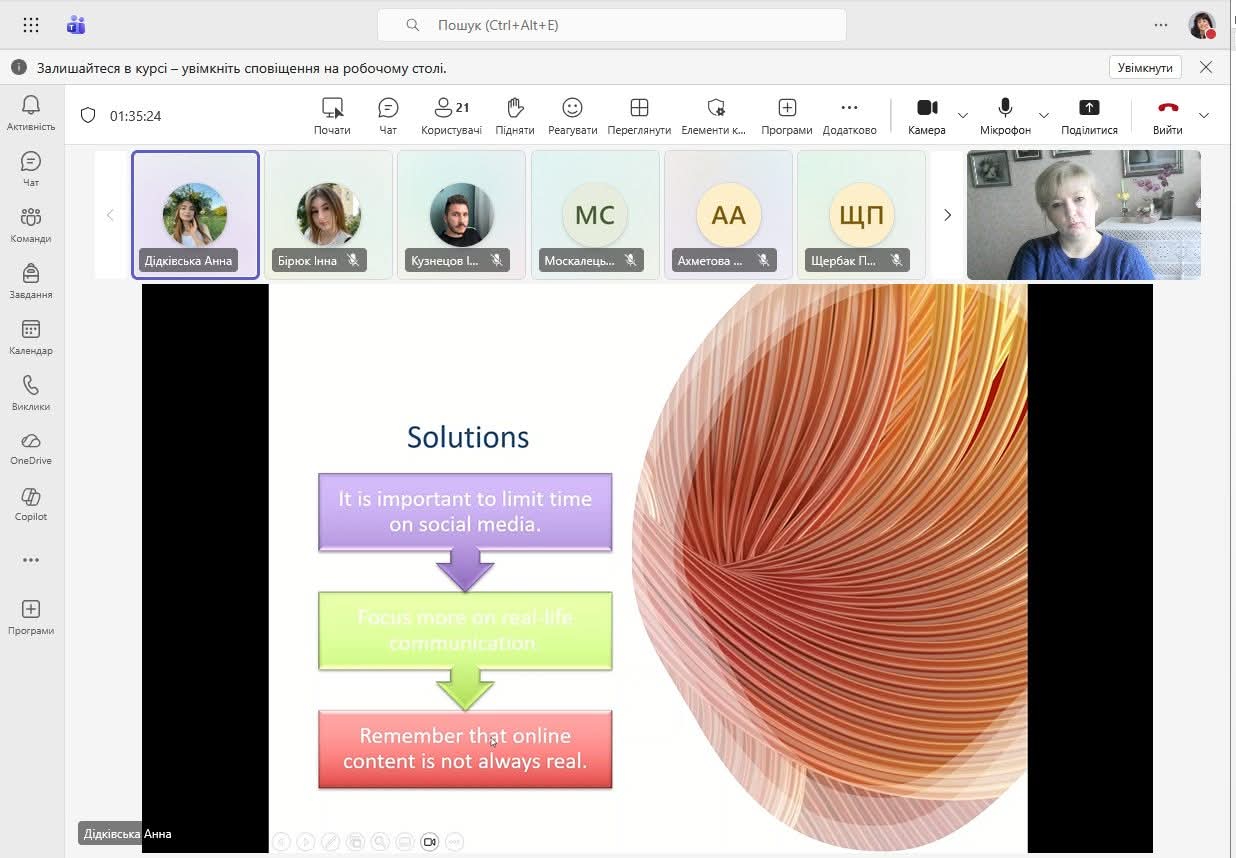This screenshot has width=1236, height=858.
Task: Expand the leave meeting options arrow
Action: pyautogui.click(x=1204, y=116)
